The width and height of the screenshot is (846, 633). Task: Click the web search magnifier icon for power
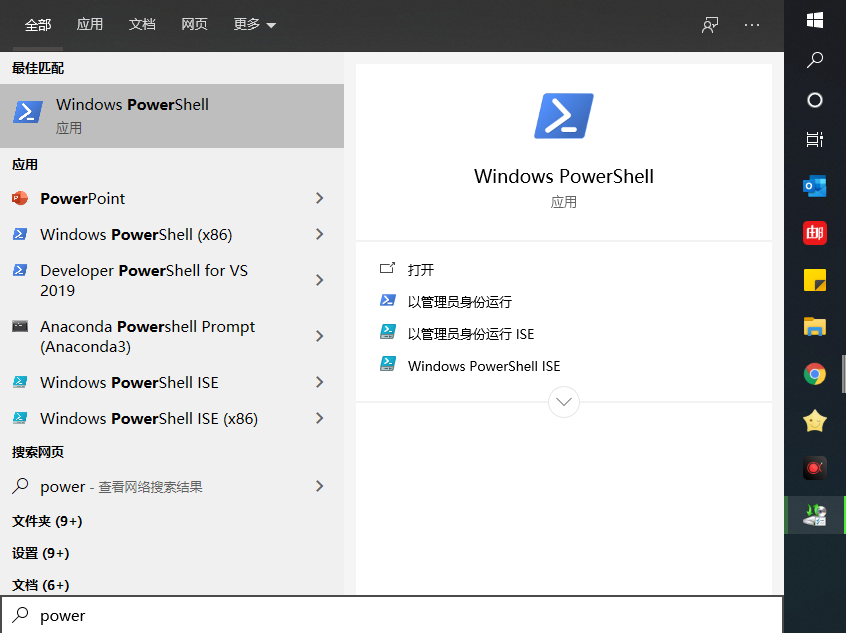[20, 486]
